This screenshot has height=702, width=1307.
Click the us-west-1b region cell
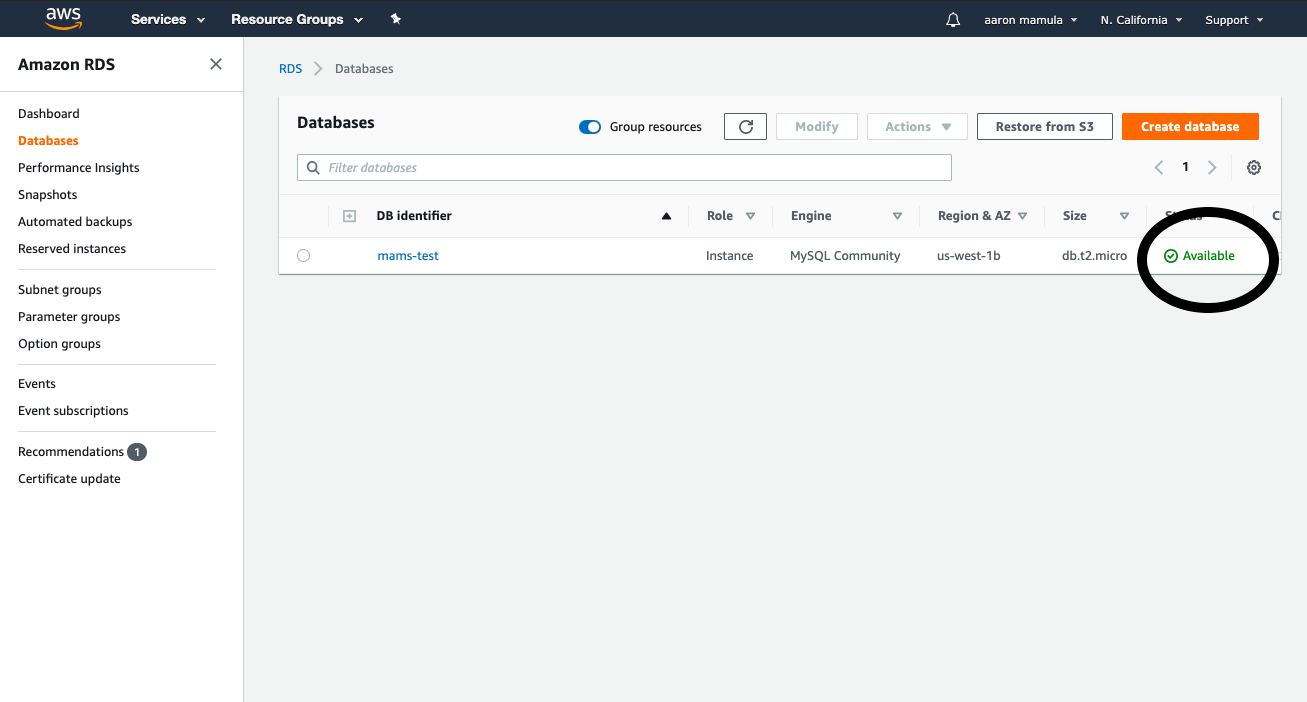tap(969, 256)
